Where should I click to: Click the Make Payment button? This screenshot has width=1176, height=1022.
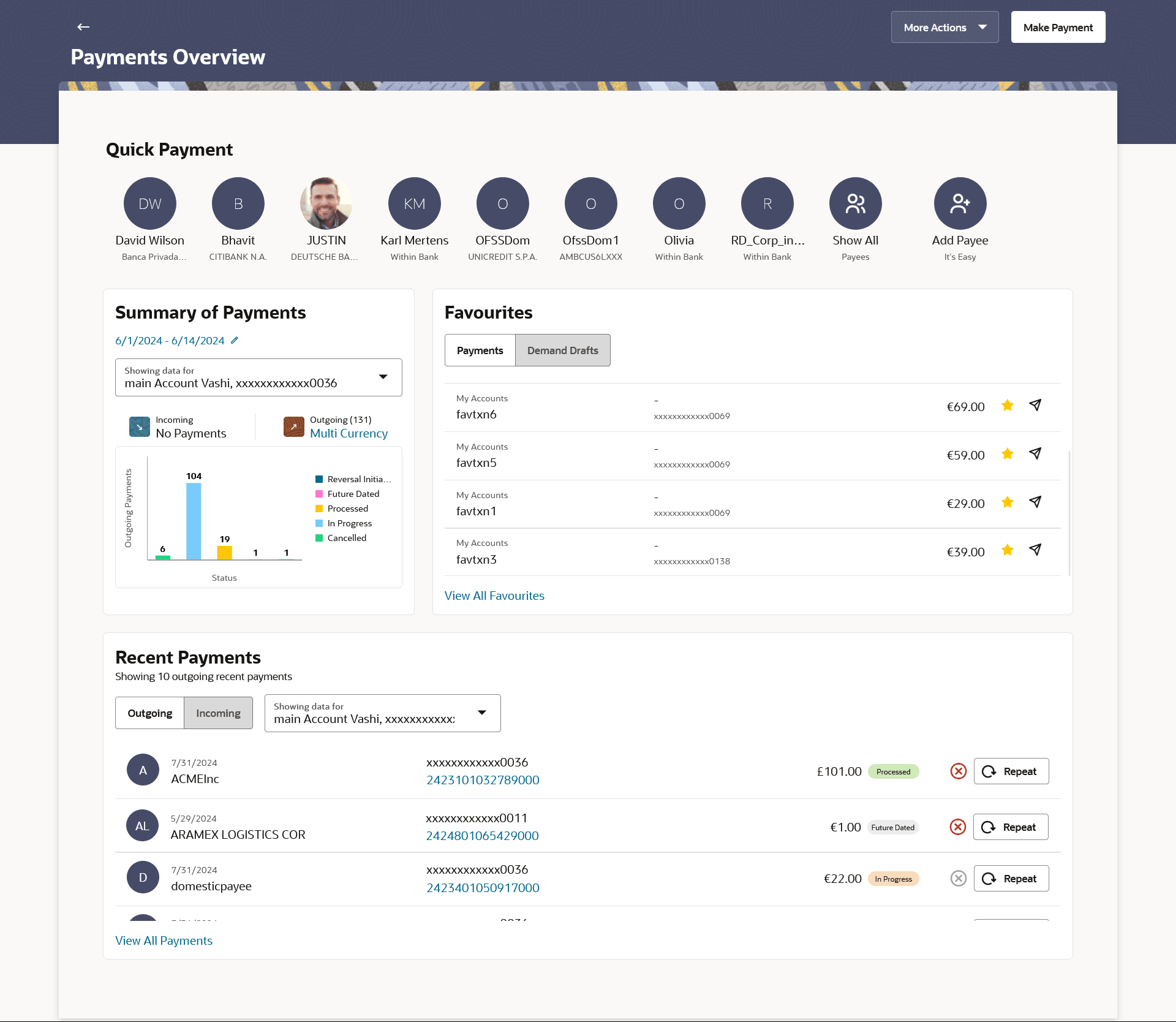[x=1058, y=28]
